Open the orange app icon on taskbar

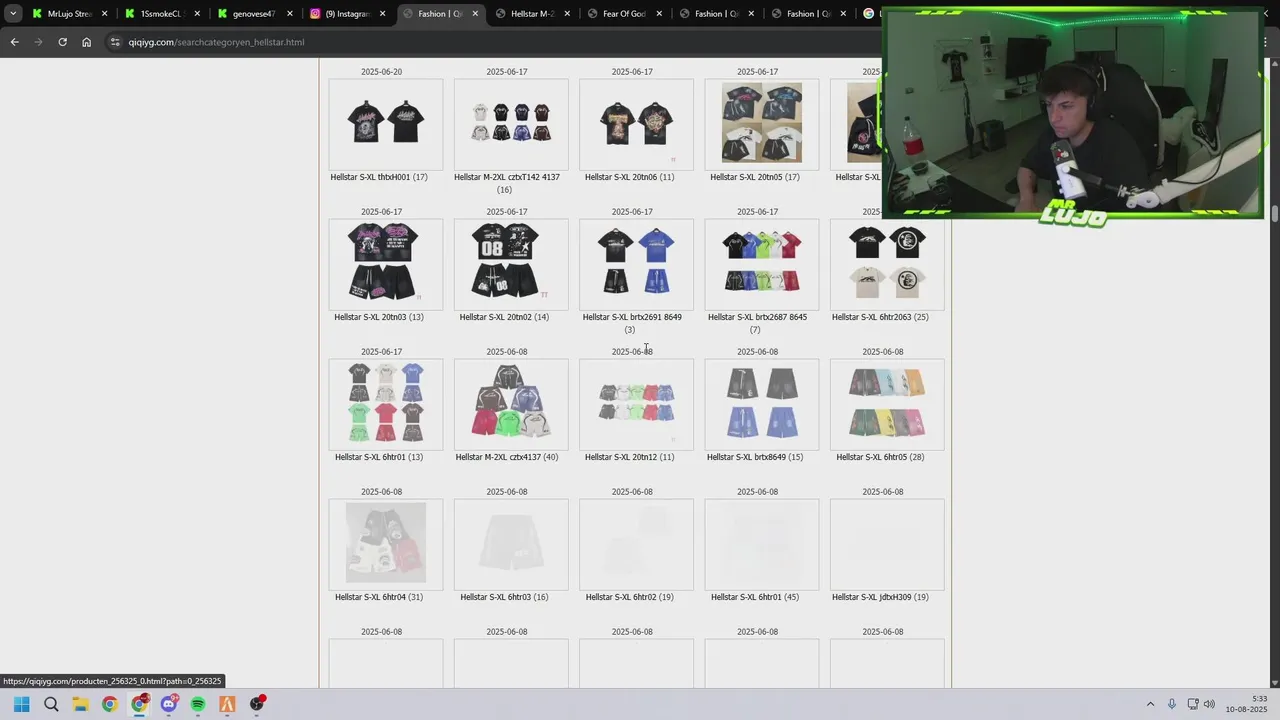(227, 704)
